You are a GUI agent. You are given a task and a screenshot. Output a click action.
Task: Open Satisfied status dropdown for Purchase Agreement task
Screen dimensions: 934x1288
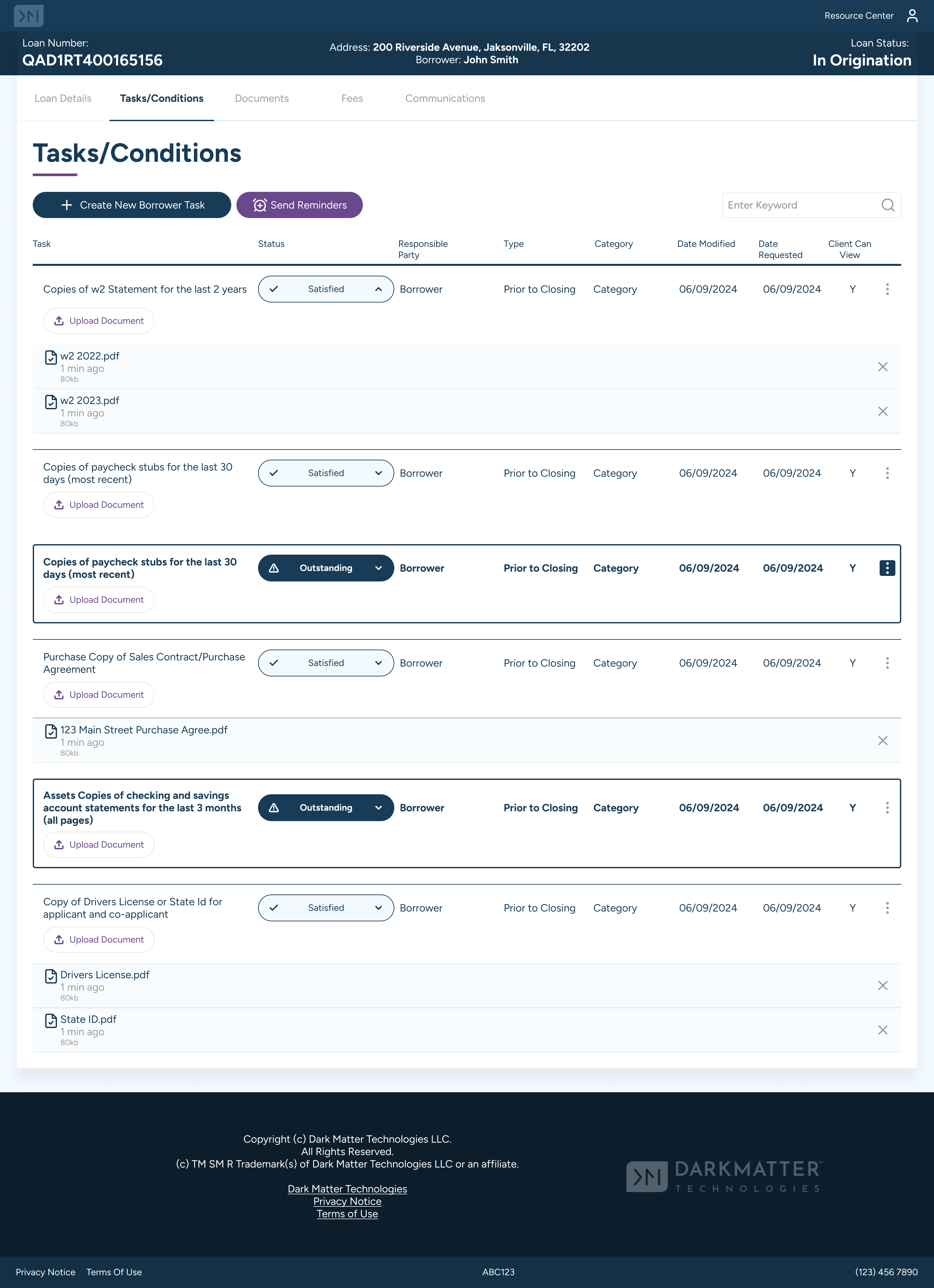pyautogui.click(x=378, y=663)
